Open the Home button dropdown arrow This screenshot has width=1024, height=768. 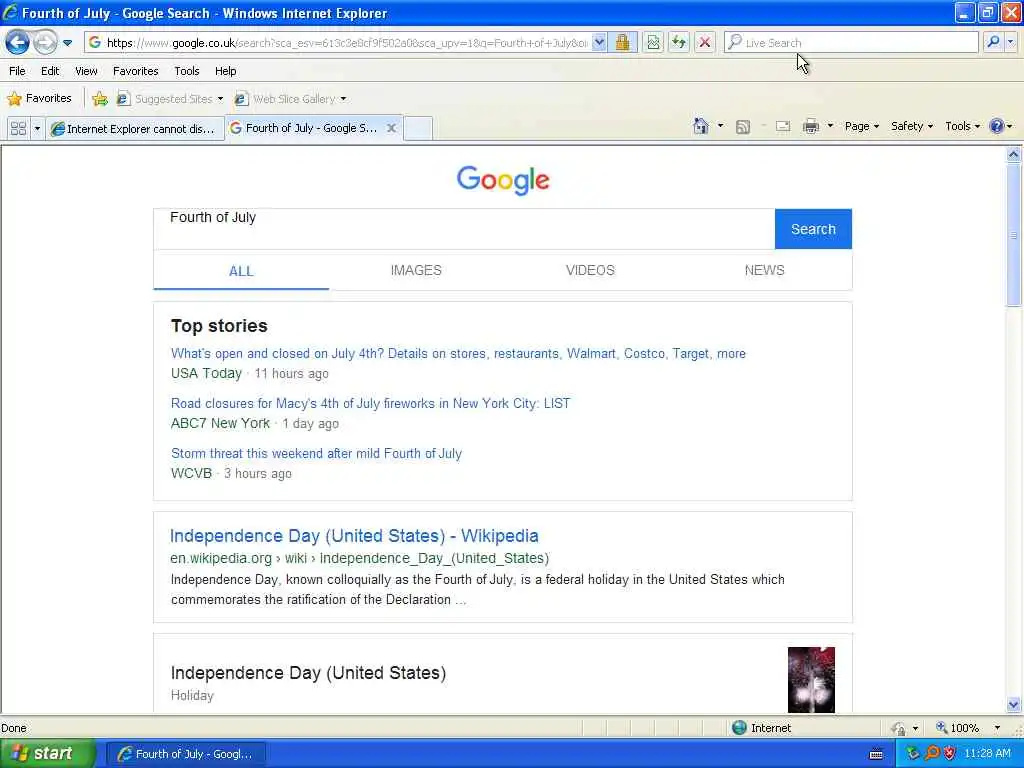[720, 126]
